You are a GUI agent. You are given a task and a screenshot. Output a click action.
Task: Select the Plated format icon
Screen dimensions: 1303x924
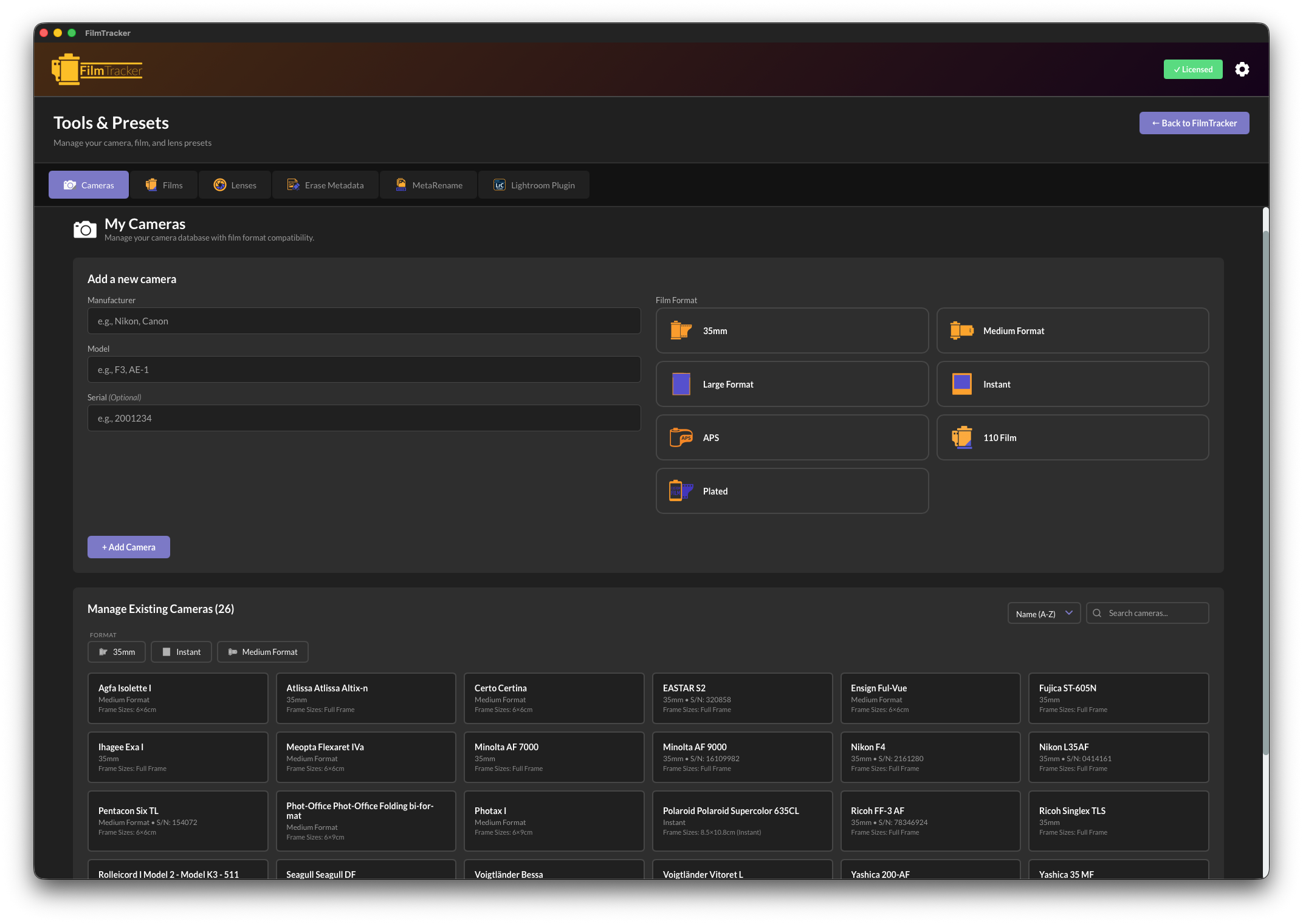point(681,491)
